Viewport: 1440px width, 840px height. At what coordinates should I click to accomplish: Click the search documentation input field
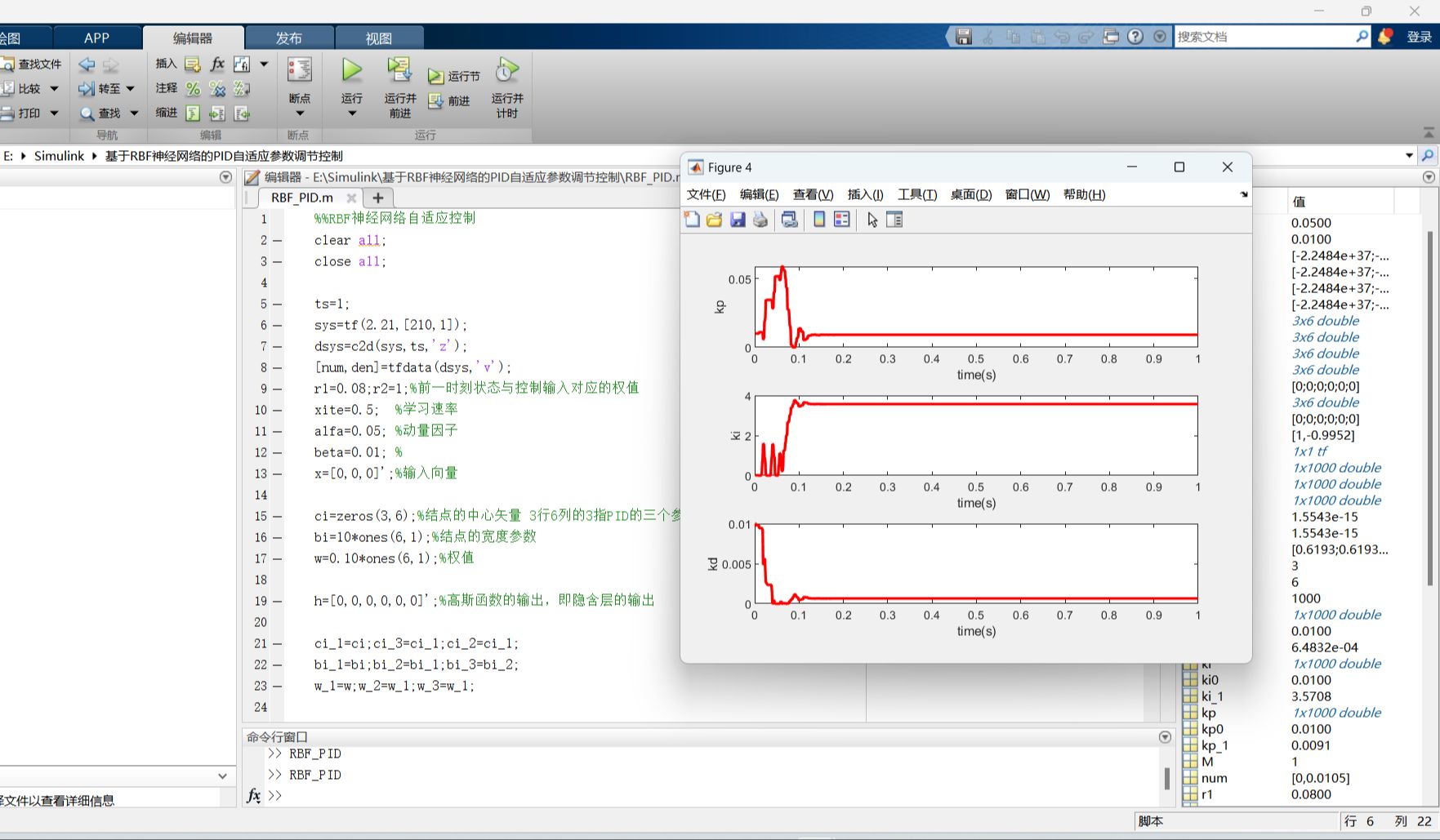[x=1264, y=37]
